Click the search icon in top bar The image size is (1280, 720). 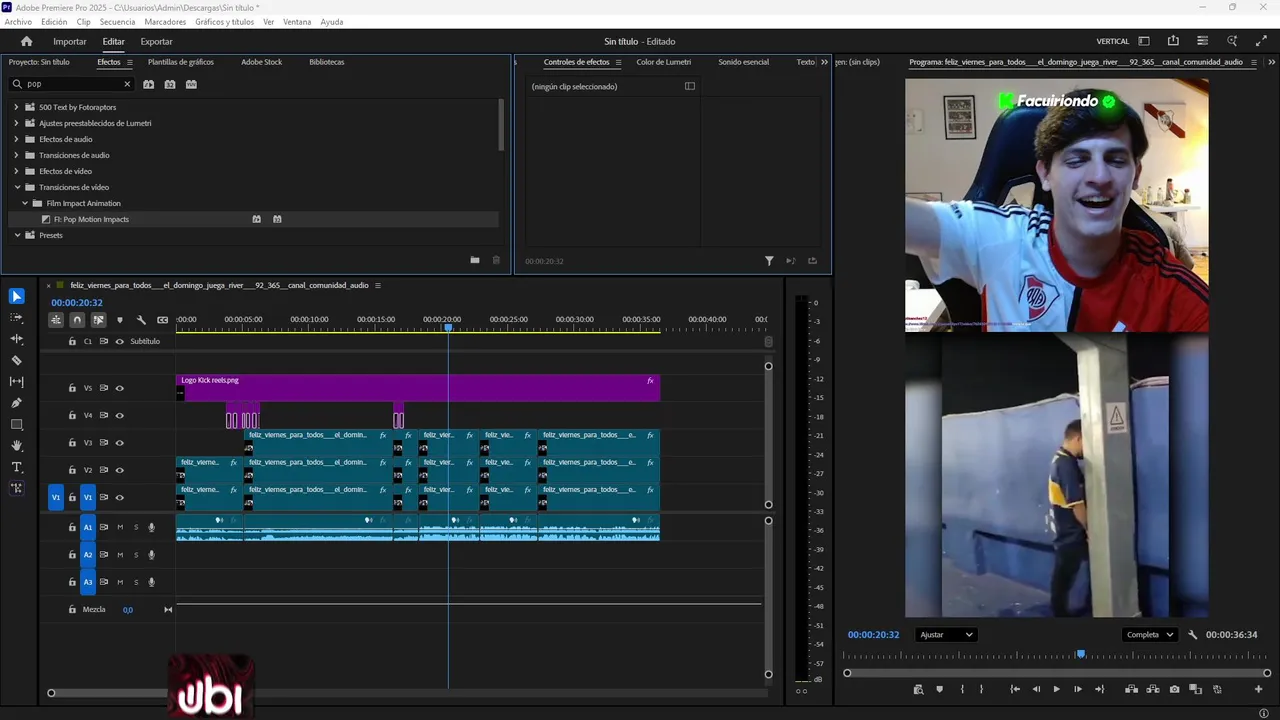coord(1232,41)
